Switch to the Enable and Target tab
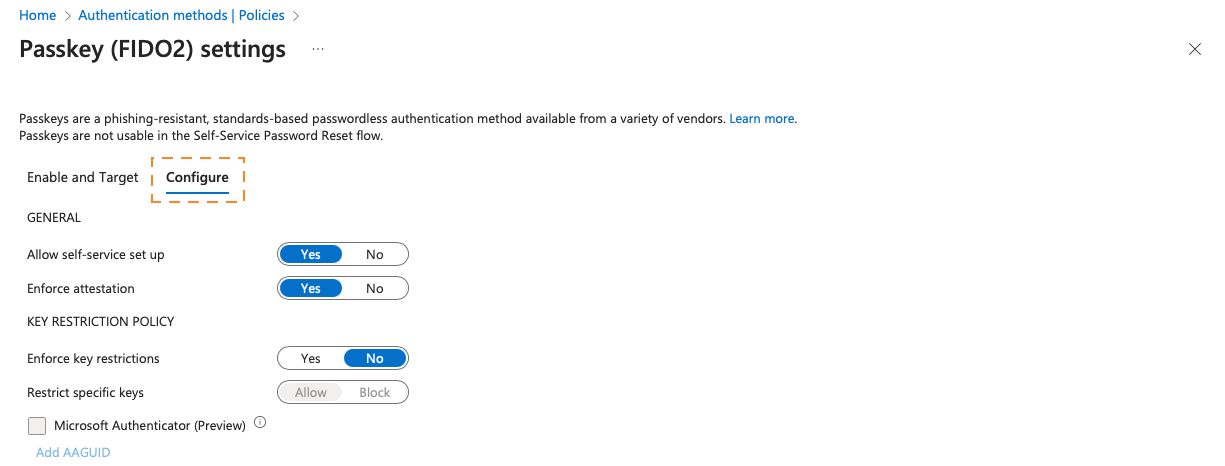1225x466 pixels. (83, 177)
